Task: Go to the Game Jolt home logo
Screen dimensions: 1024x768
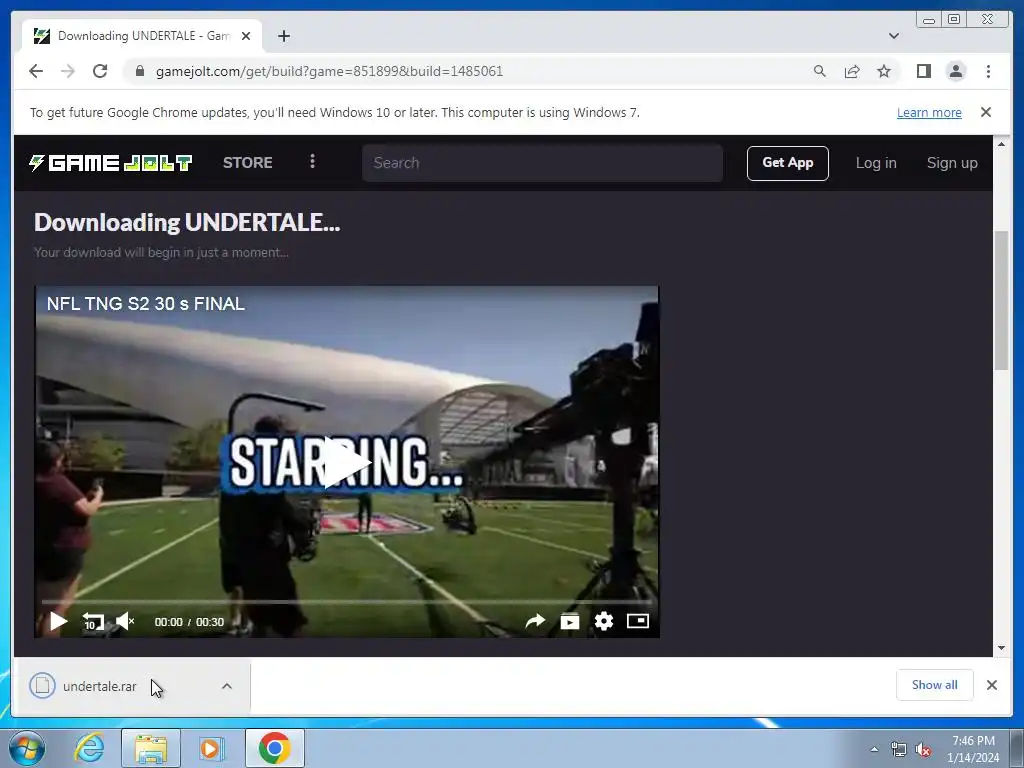Action: [x=110, y=163]
